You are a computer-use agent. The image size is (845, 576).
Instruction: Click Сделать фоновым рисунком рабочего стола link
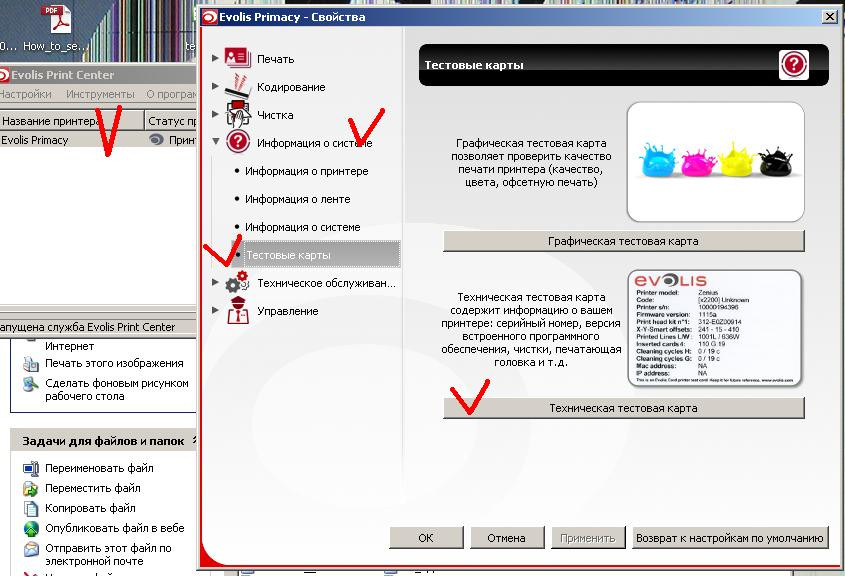117,390
